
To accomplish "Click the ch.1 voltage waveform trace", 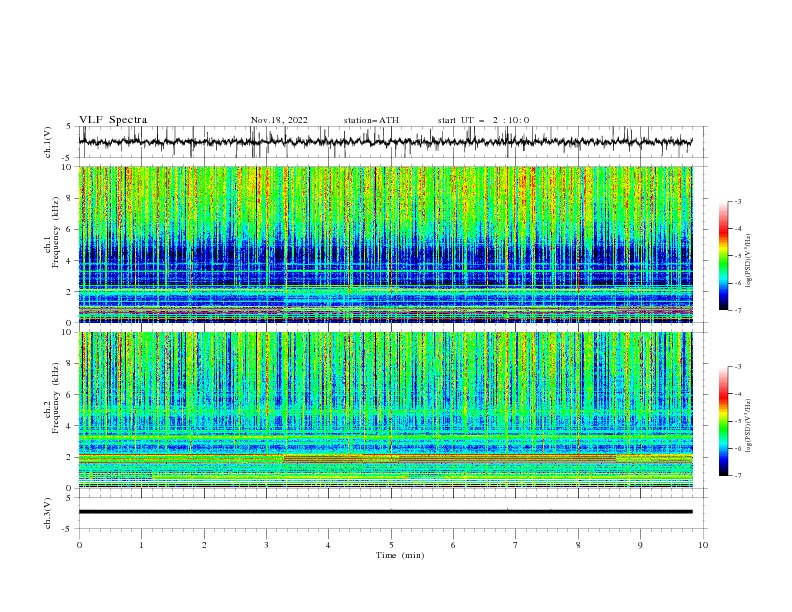I will [x=385, y=142].
